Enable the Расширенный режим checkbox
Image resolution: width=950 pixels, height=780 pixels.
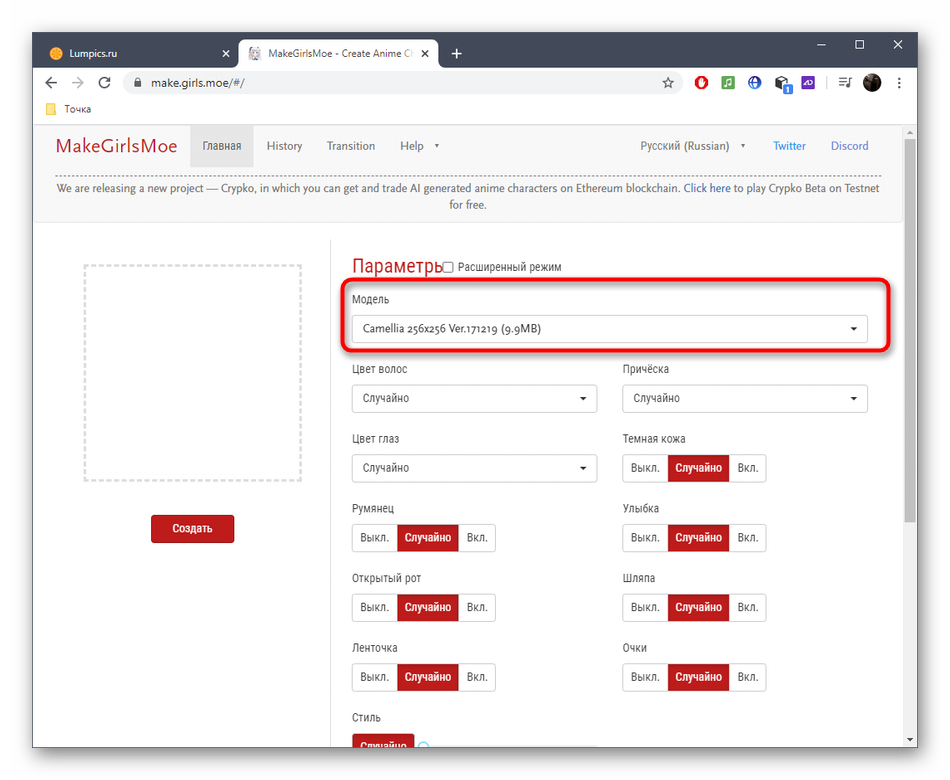click(x=448, y=267)
